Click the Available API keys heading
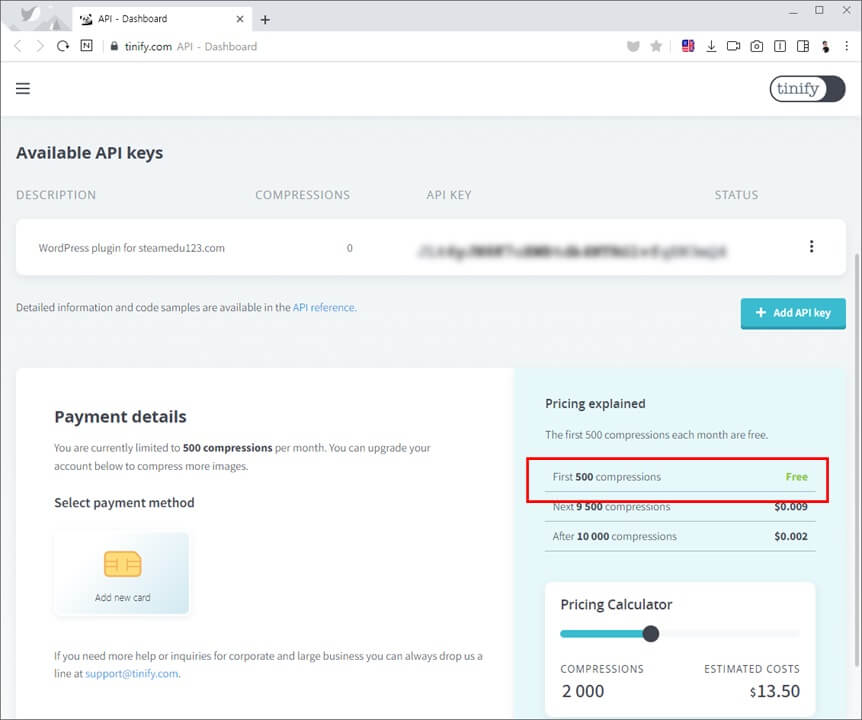The image size is (862, 720). tap(90, 153)
